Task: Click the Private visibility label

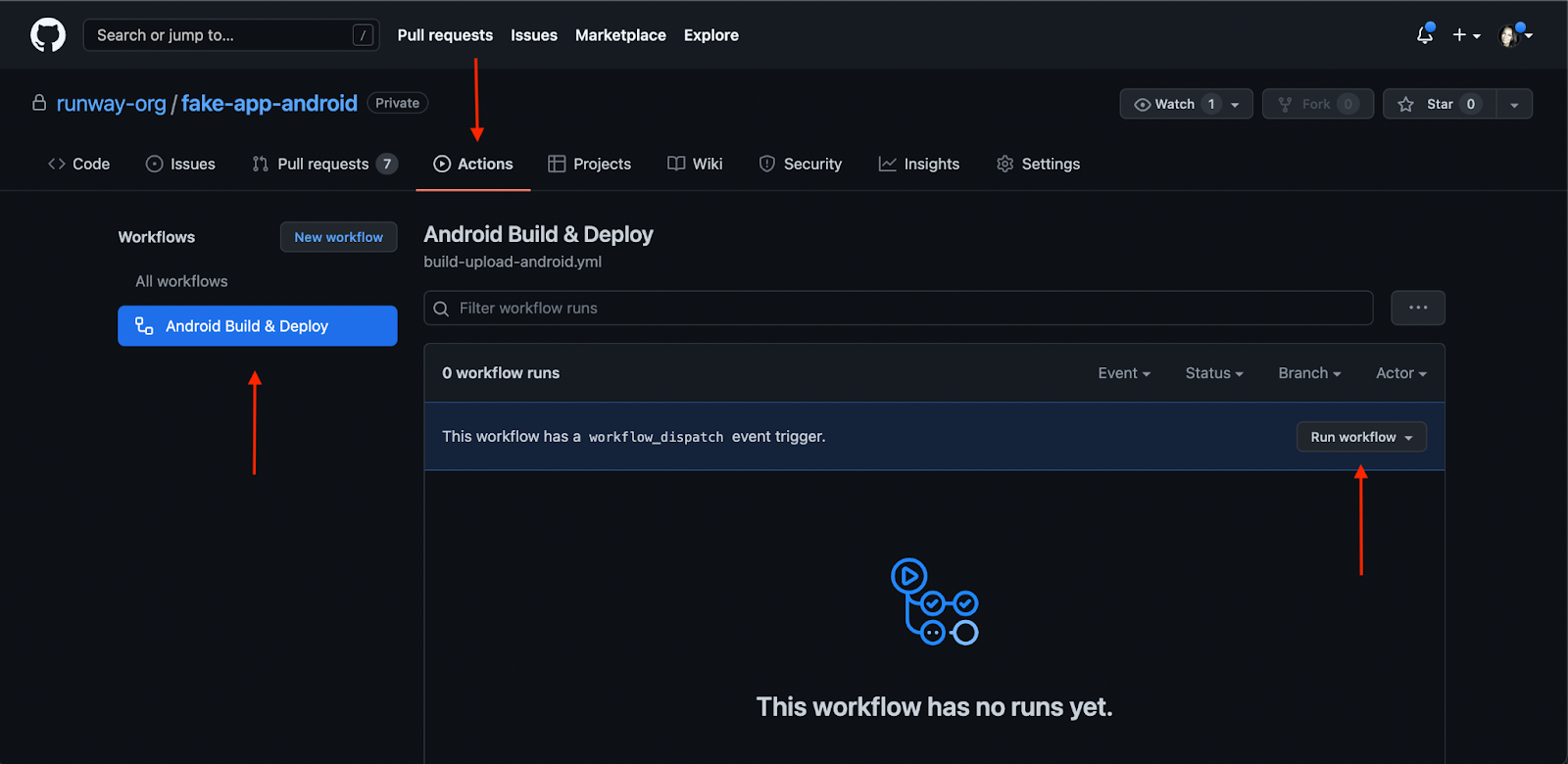Action: (x=397, y=103)
